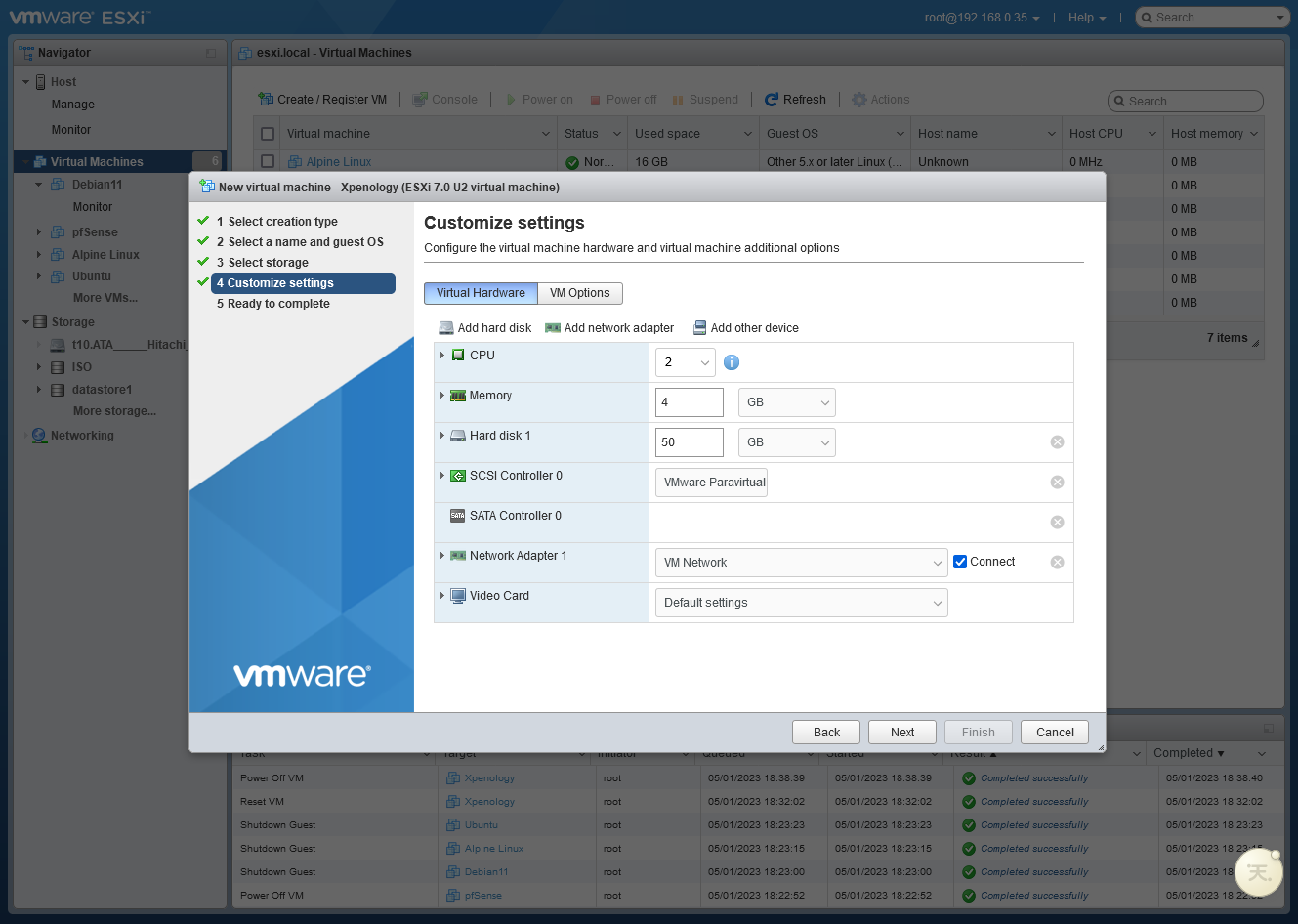
Task: Switch to the VM Options tab
Action: pyautogui.click(x=579, y=293)
